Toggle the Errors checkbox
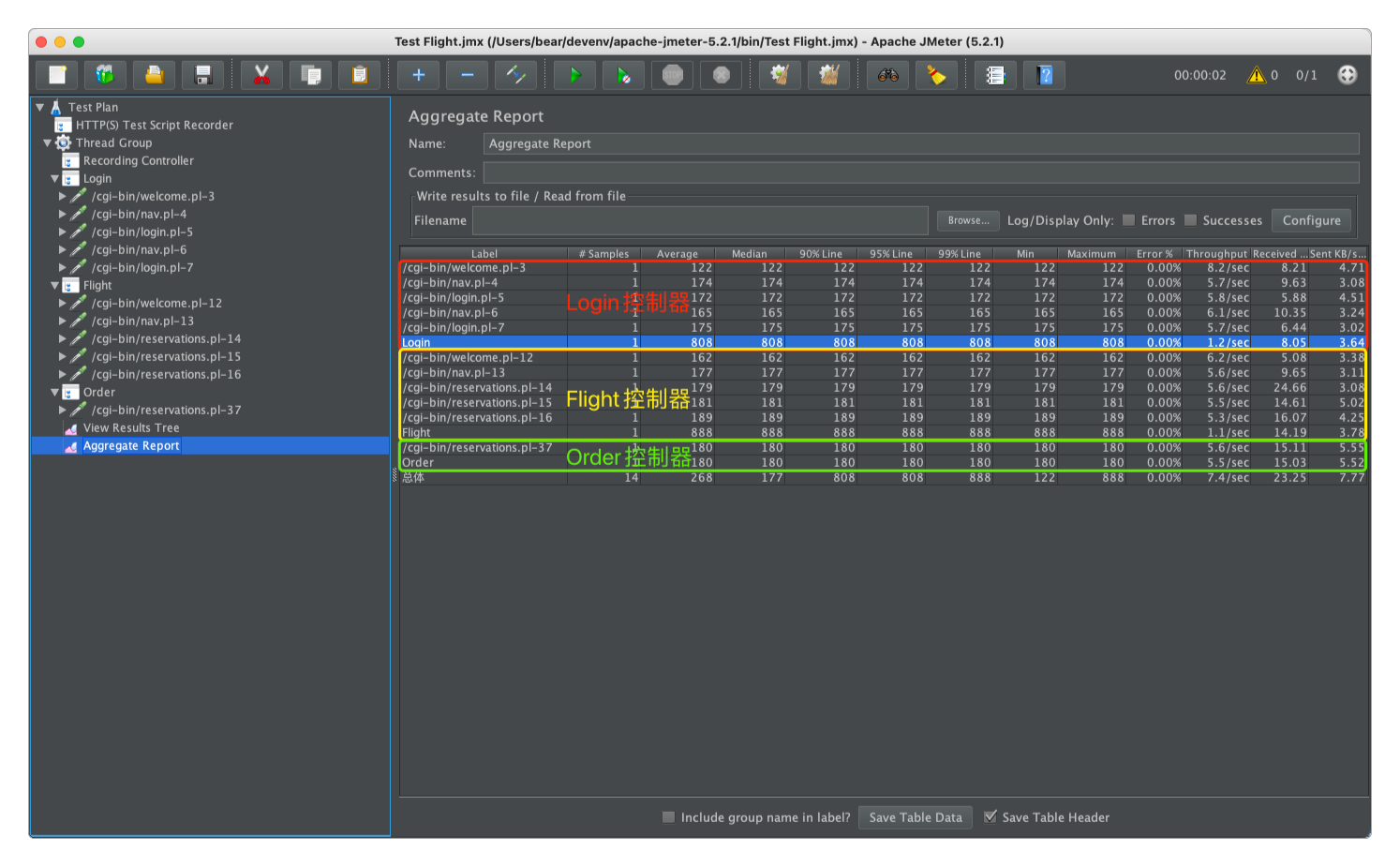The width and height of the screenshot is (1400, 867). (x=1128, y=220)
